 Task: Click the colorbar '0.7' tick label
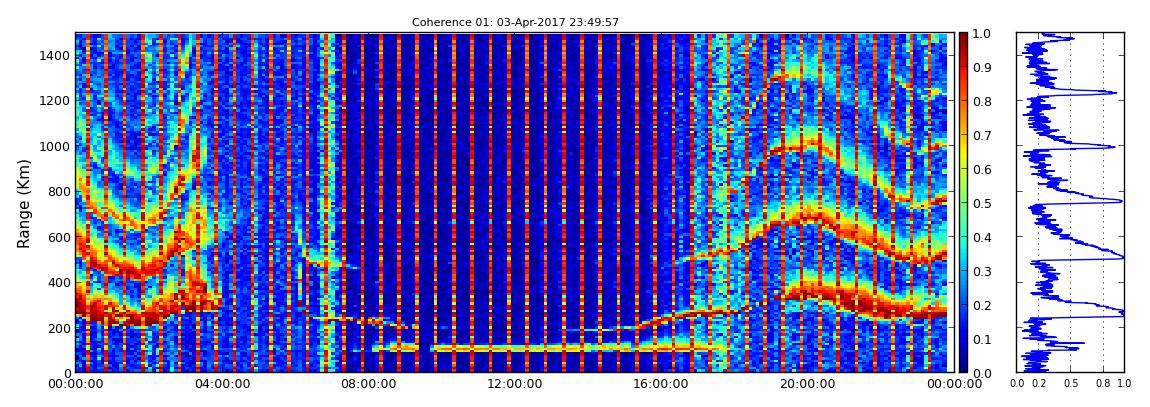click(x=982, y=136)
